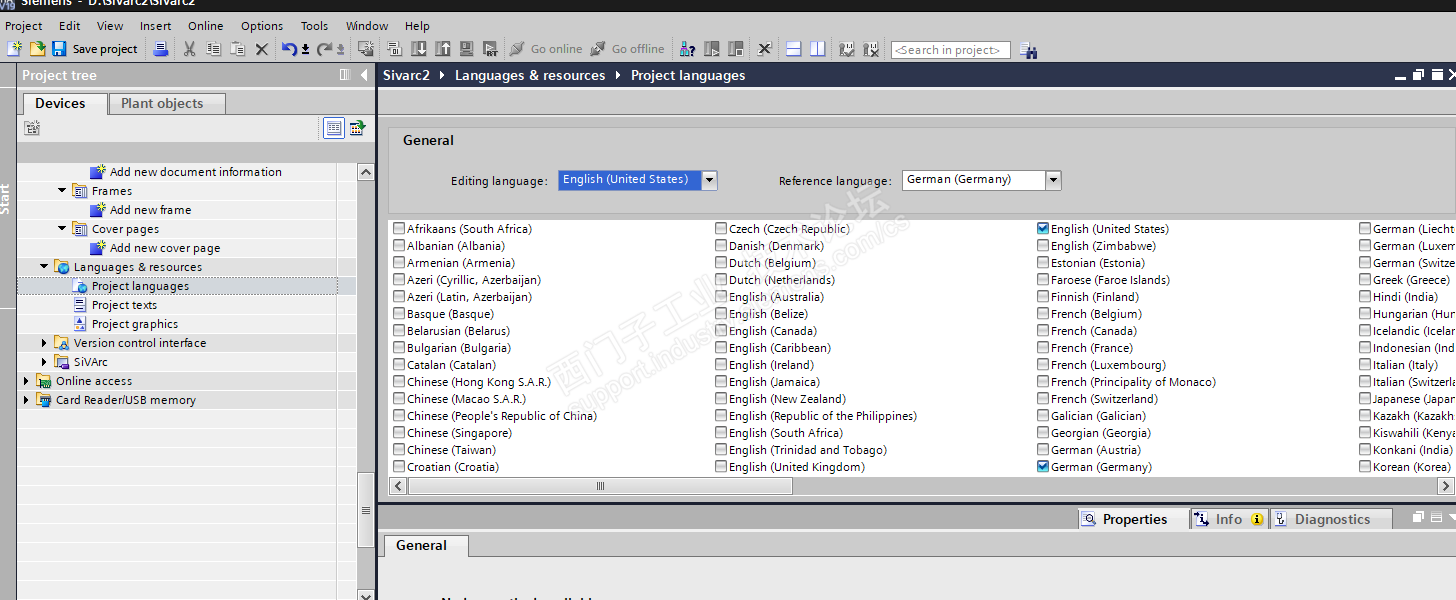Click the cross-references X icon in toolbar
The image size is (1456, 600).
click(x=764, y=49)
